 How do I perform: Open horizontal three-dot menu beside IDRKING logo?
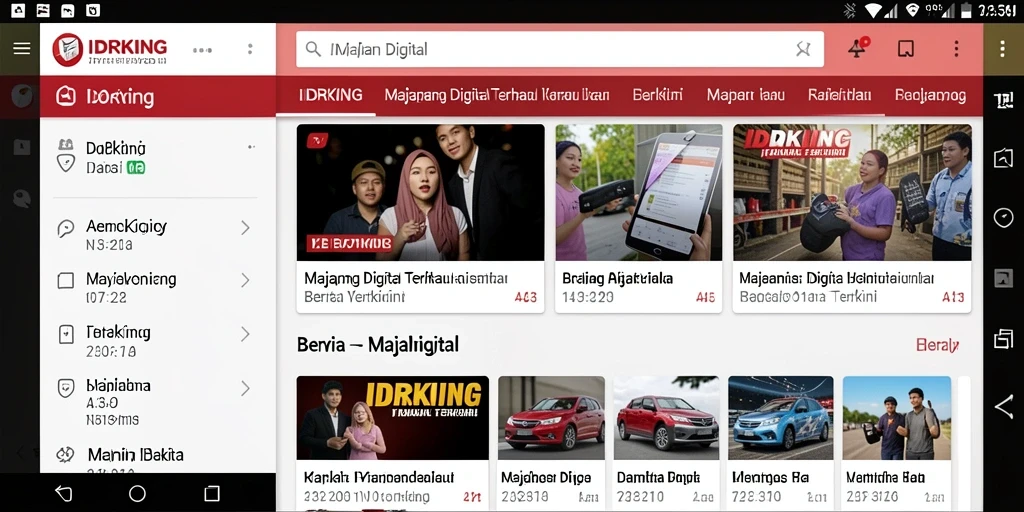[202, 50]
